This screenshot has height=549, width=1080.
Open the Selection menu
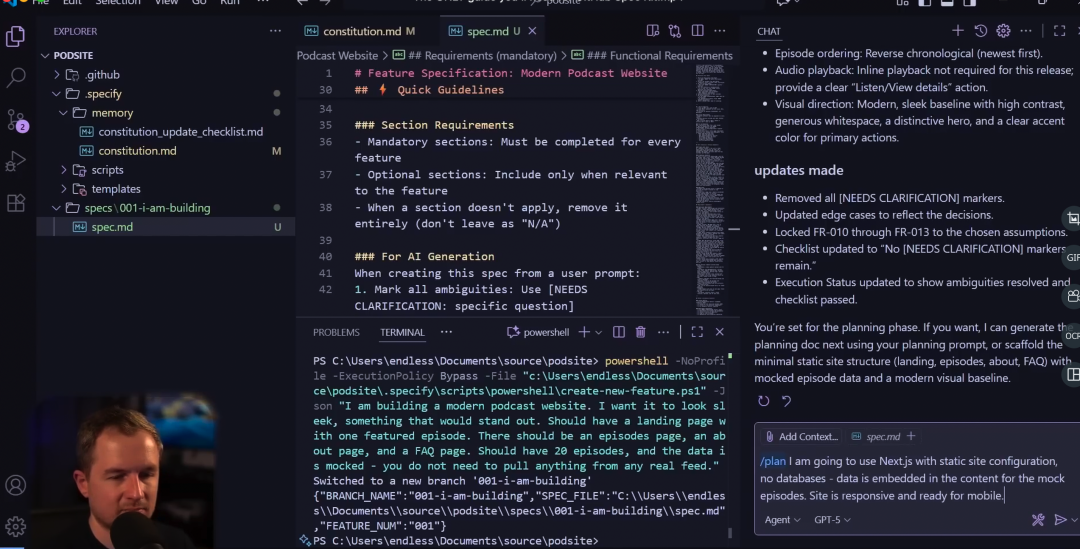[118, 2]
